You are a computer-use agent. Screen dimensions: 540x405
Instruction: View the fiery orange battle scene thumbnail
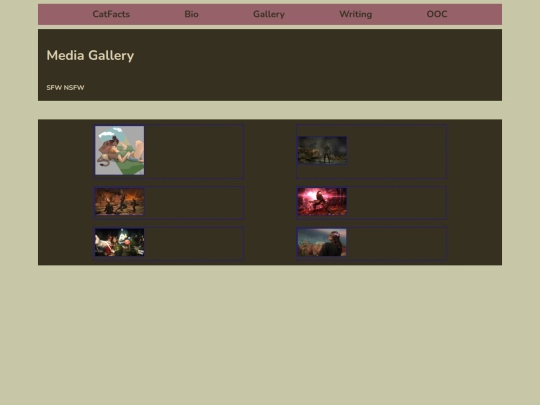(x=120, y=201)
